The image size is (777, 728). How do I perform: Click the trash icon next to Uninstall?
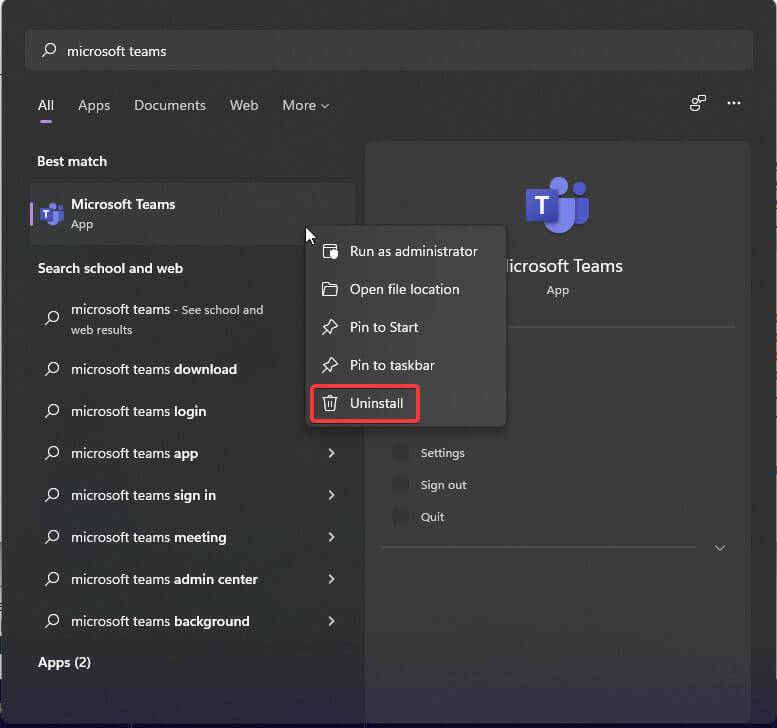pyautogui.click(x=330, y=403)
